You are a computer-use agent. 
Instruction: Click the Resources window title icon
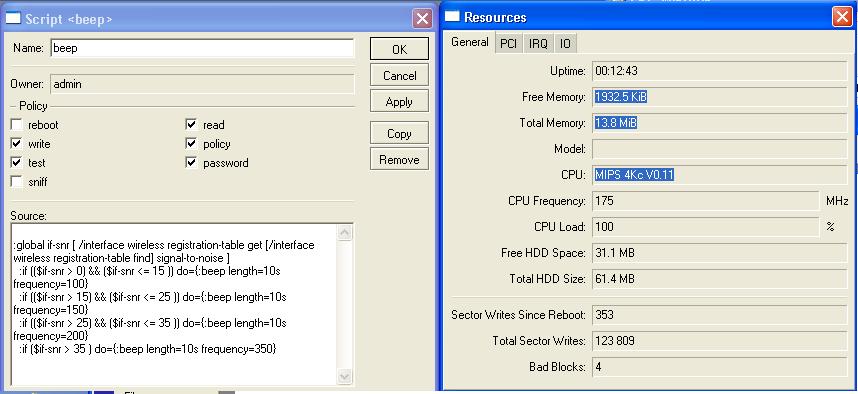coord(452,17)
